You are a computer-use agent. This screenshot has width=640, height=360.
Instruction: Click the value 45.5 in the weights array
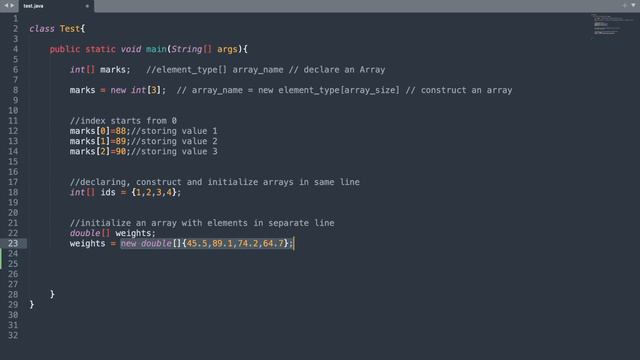[x=197, y=243]
